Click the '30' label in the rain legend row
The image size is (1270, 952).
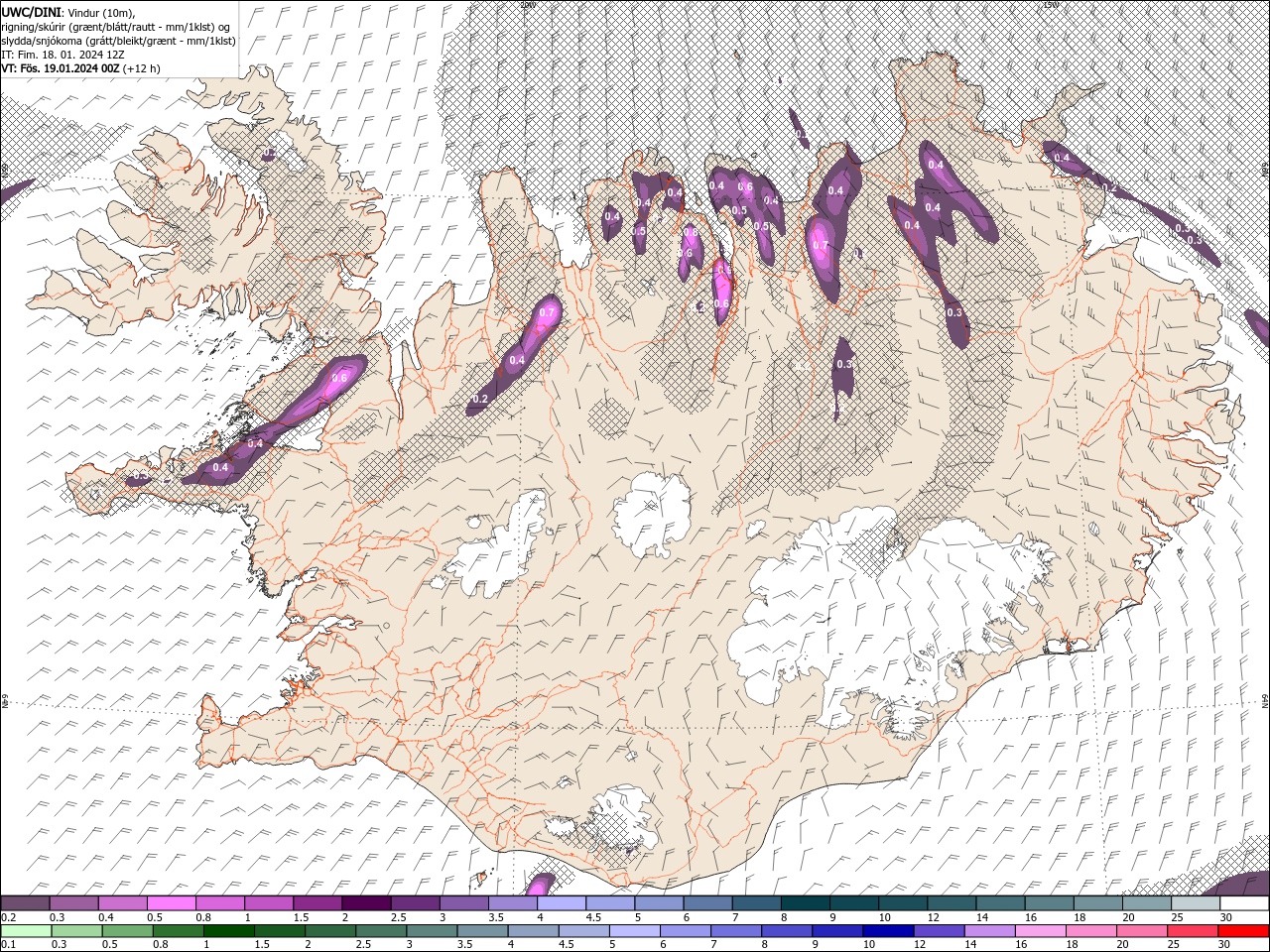pyautogui.click(x=1225, y=945)
